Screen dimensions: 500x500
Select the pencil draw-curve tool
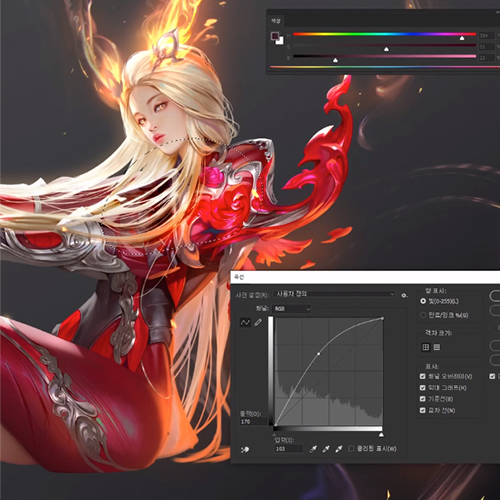click(x=258, y=322)
